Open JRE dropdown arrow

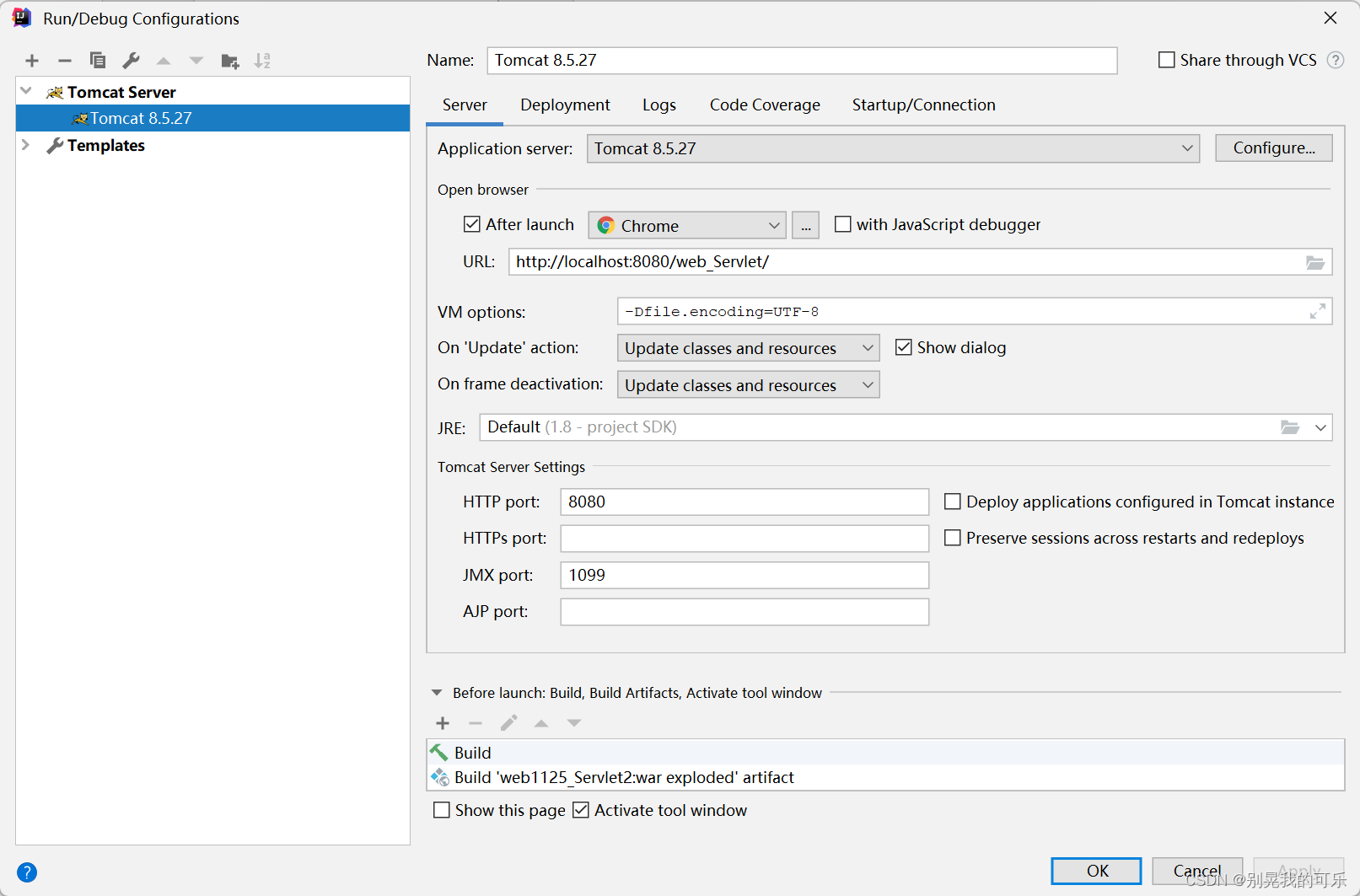[1320, 427]
